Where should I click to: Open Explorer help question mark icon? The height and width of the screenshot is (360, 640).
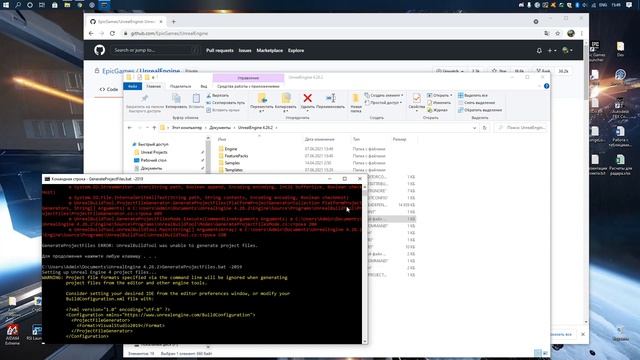[x=547, y=86]
